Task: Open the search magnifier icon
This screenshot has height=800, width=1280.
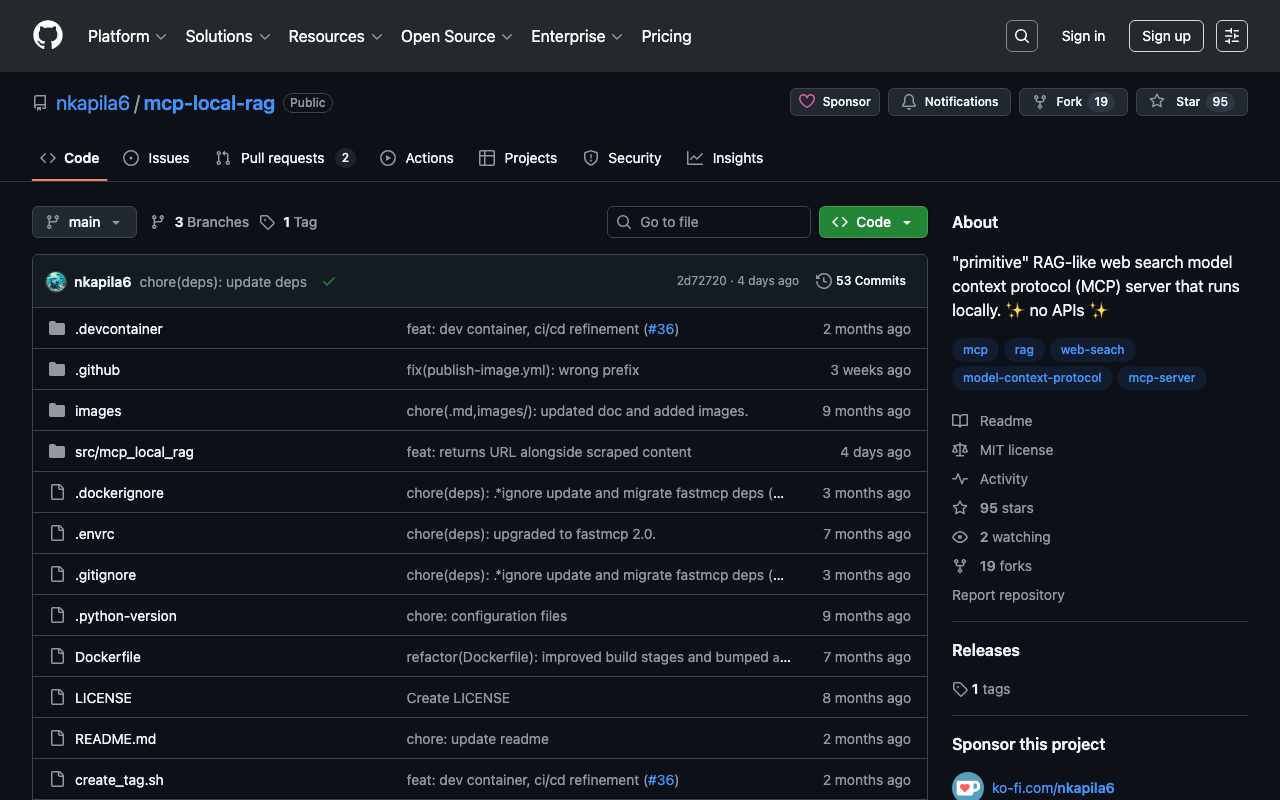Action: click(1021, 36)
